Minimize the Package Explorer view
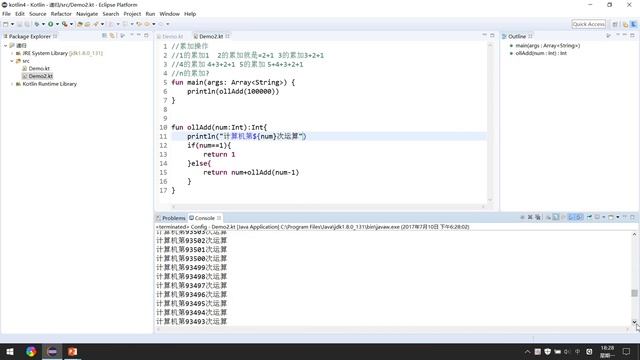 pyautogui.click(x=139, y=36)
